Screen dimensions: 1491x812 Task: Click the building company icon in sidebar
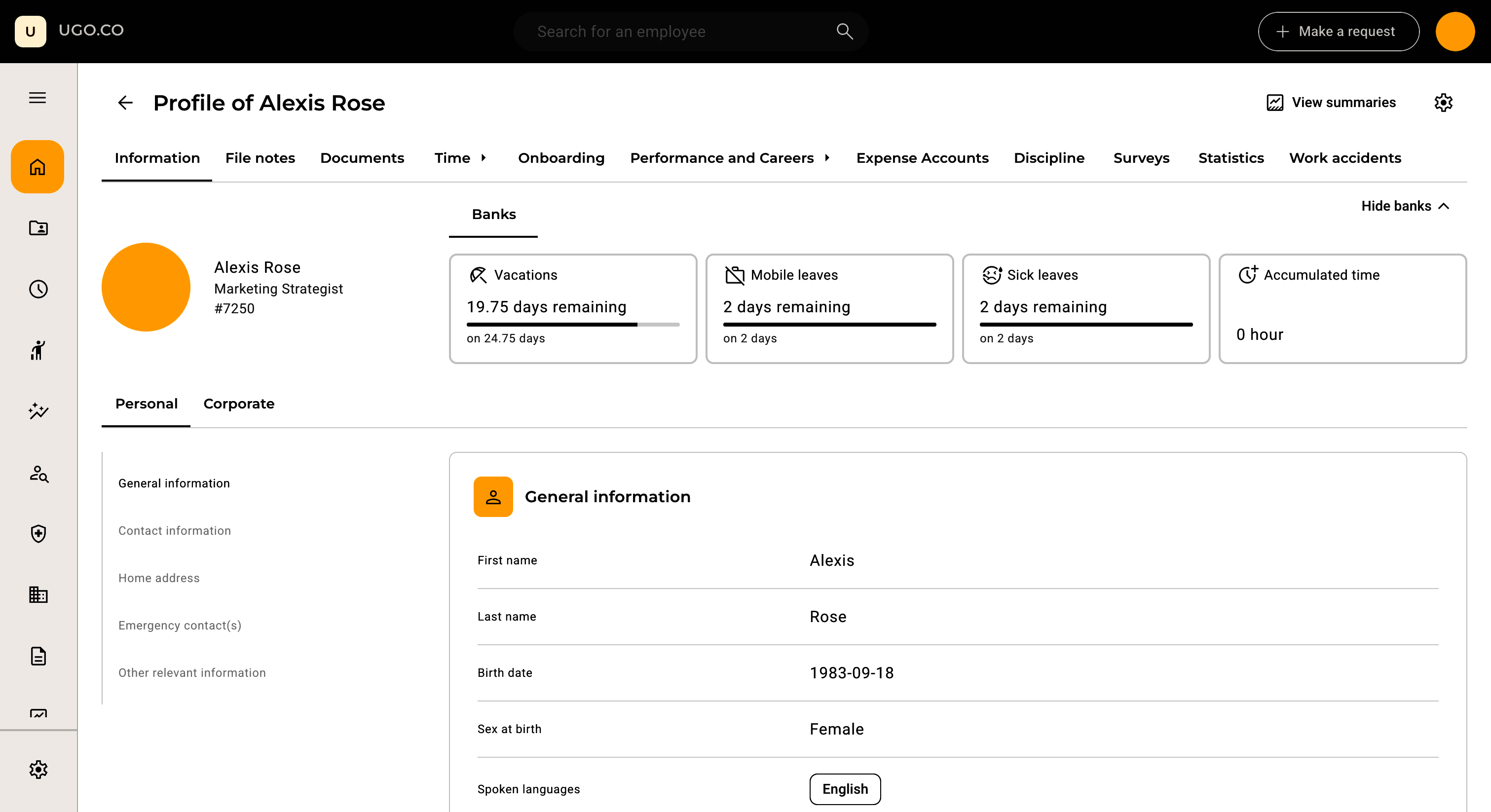pos(38,594)
